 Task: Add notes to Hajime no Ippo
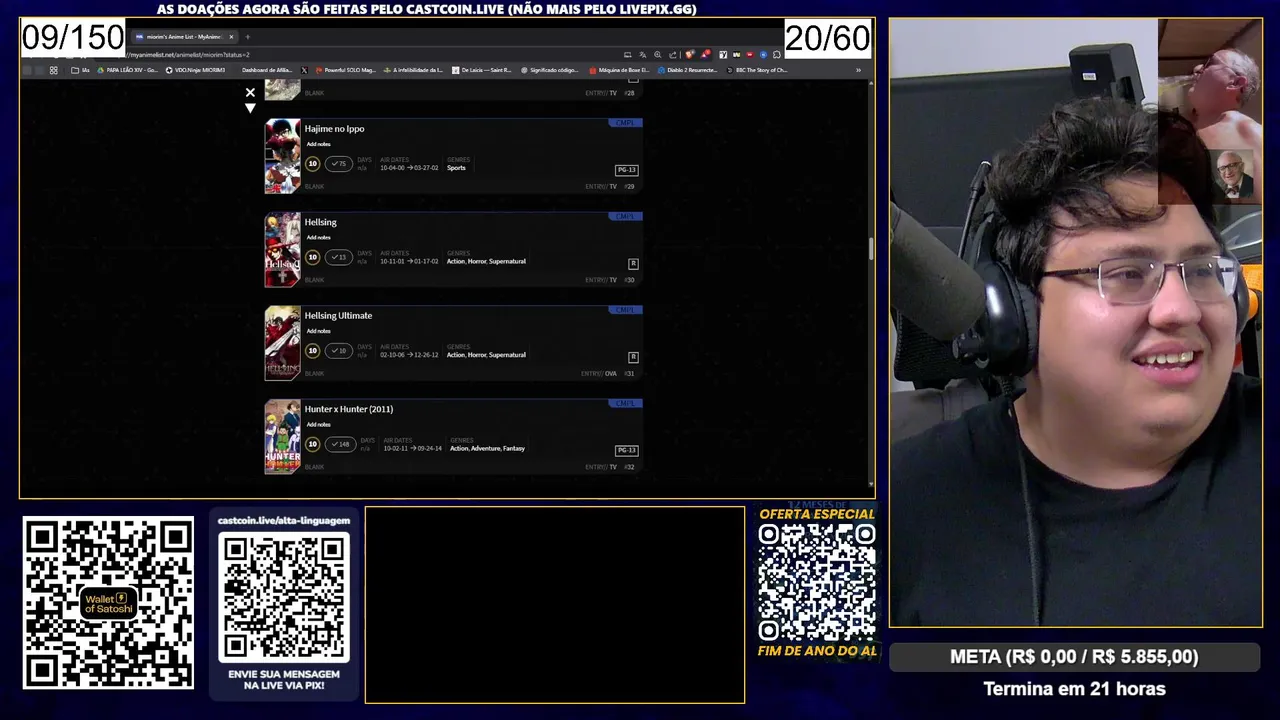[318, 144]
